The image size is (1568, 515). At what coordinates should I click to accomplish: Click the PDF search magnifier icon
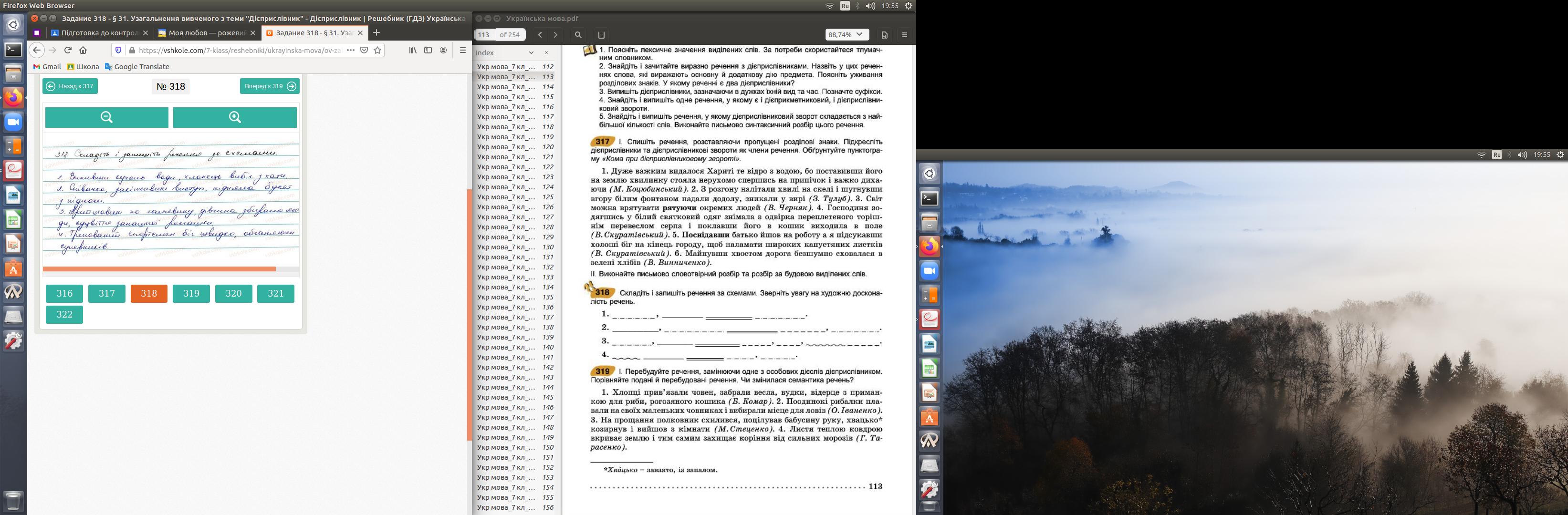[x=578, y=35]
